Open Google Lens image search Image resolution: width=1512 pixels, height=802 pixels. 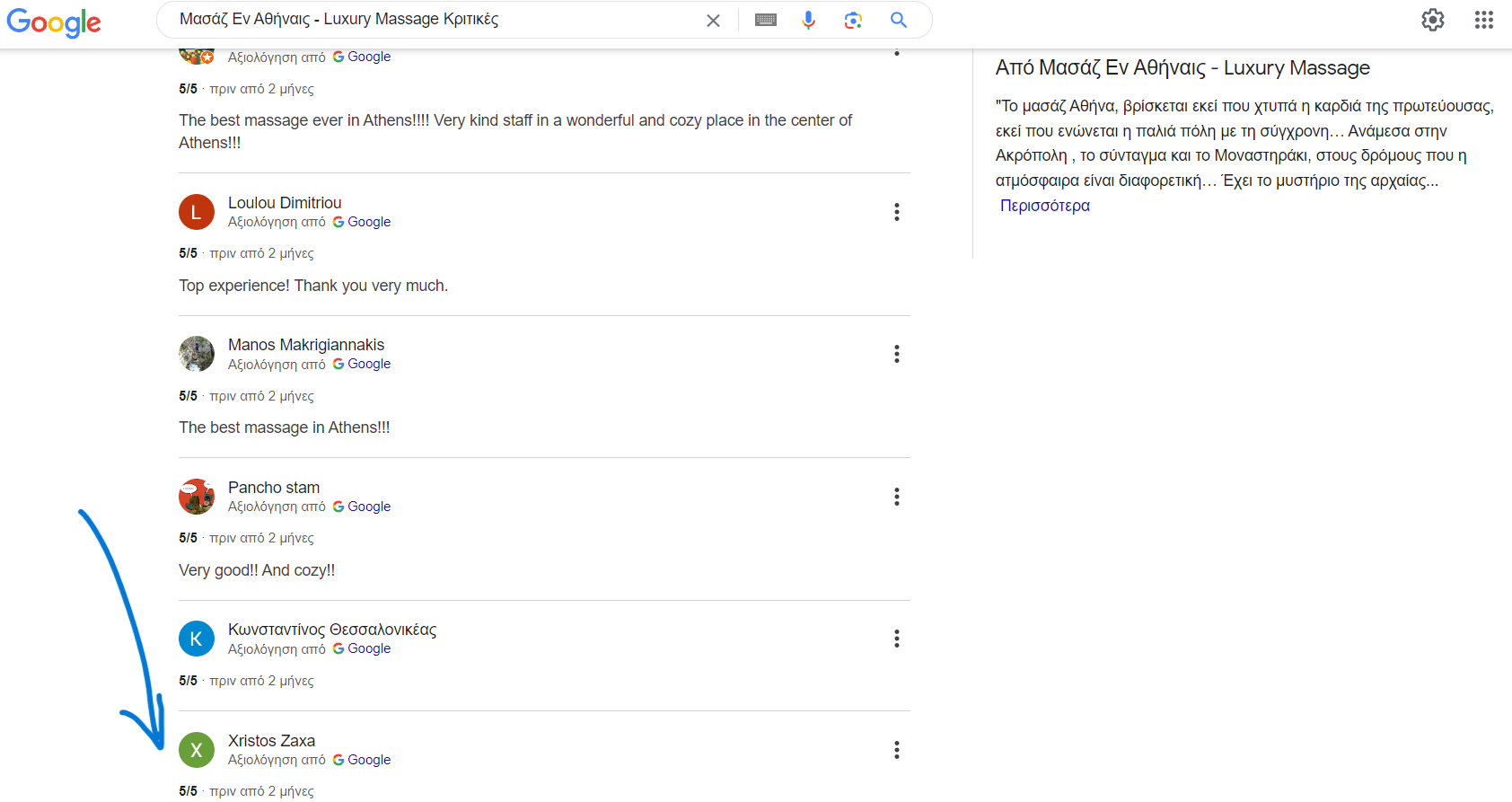[852, 20]
